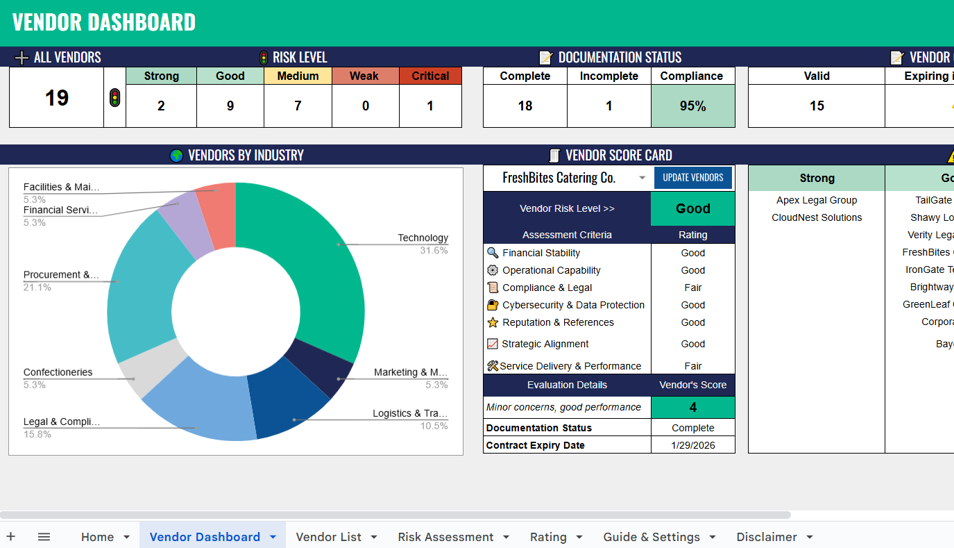This screenshot has width=954, height=548.
Task: Select the Apex Legal Group vendor name
Action: click(x=816, y=200)
